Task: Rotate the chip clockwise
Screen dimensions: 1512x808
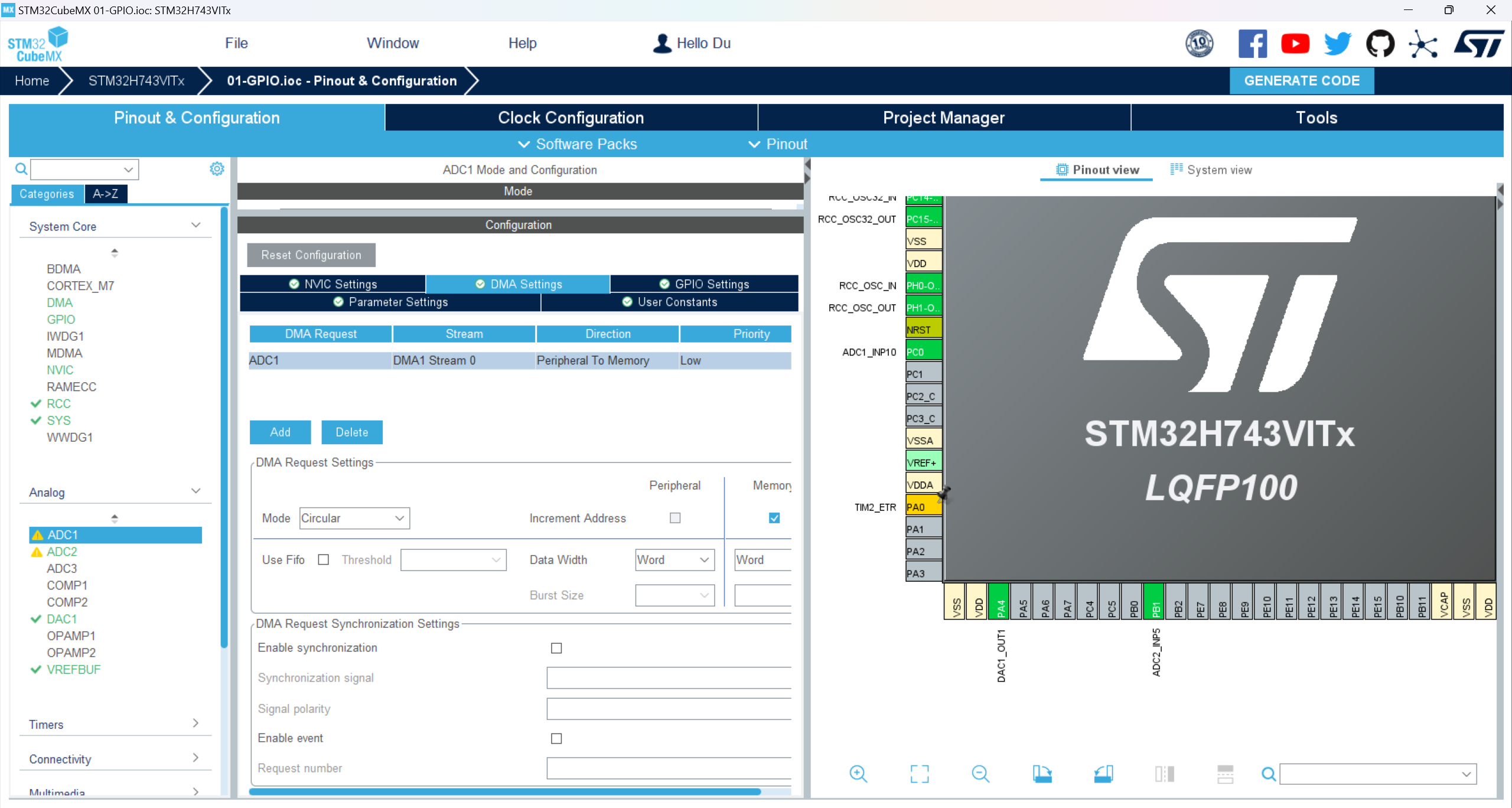Action: 1042,773
